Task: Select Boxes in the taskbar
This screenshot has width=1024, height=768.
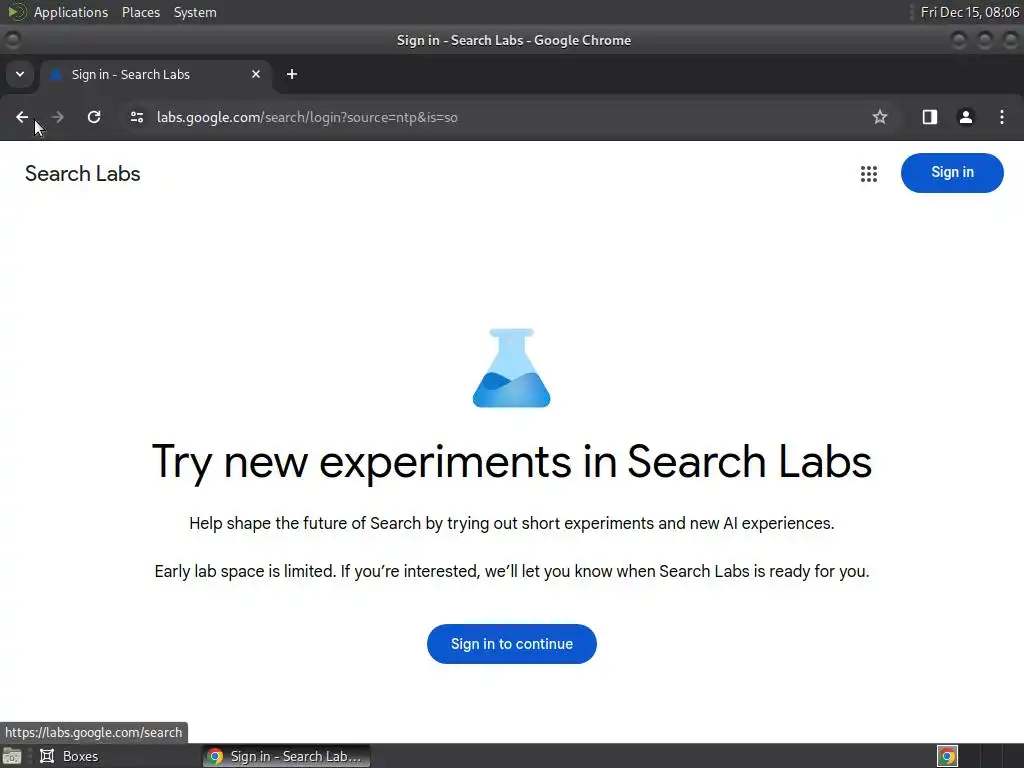Action: pyautogui.click(x=69, y=756)
